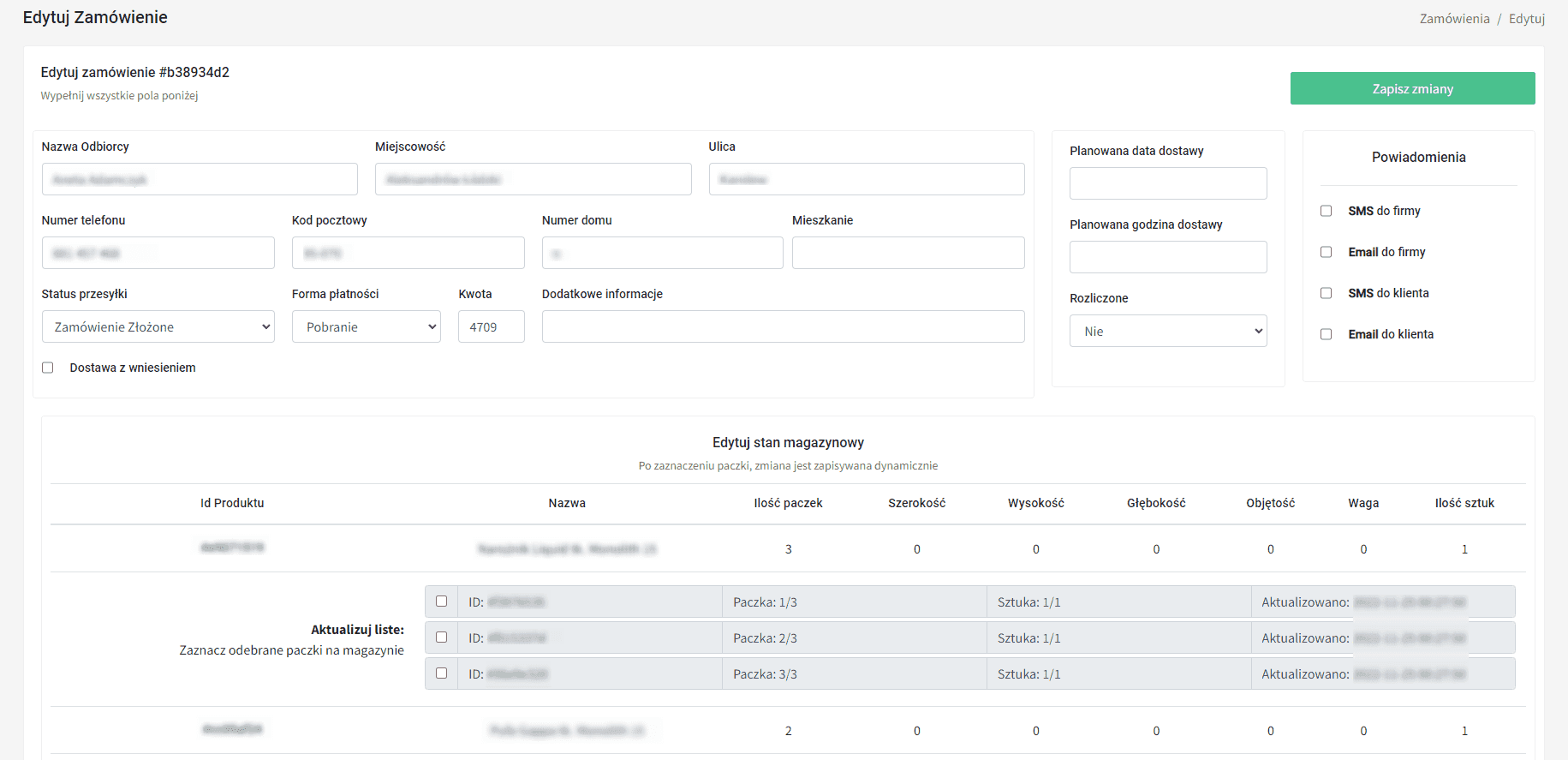Click the Planowana godzina dostawy field
The height and width of the screenshot is (760, 1568).
[x=1167, y=257]
